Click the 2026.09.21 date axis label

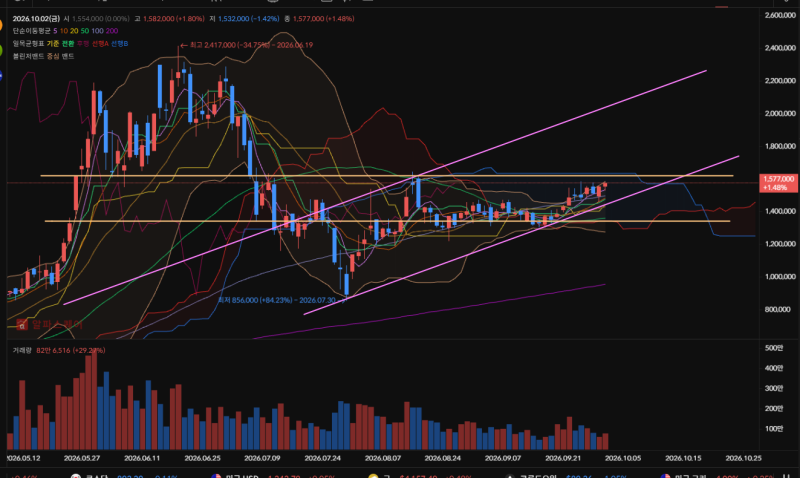563,458
